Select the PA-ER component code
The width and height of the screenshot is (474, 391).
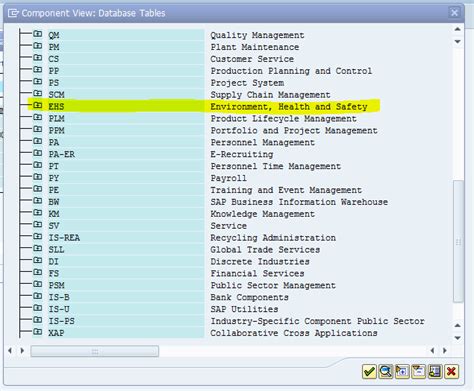[x=62, y=154]
